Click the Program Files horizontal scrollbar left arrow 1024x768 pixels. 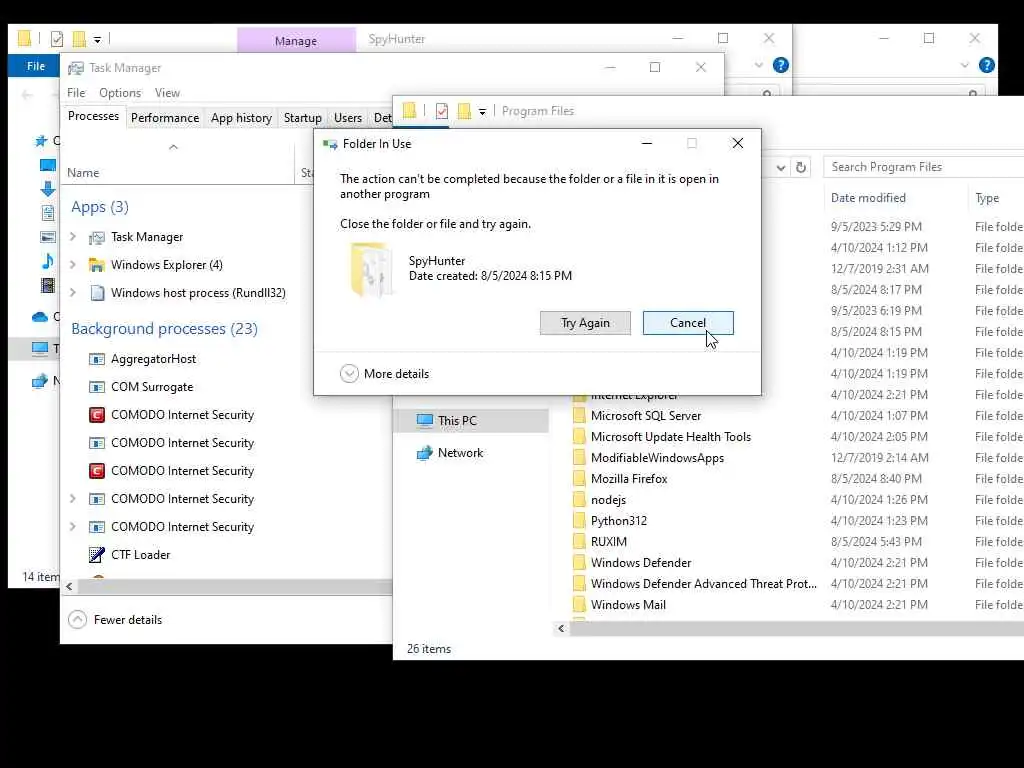click(562, 628)
